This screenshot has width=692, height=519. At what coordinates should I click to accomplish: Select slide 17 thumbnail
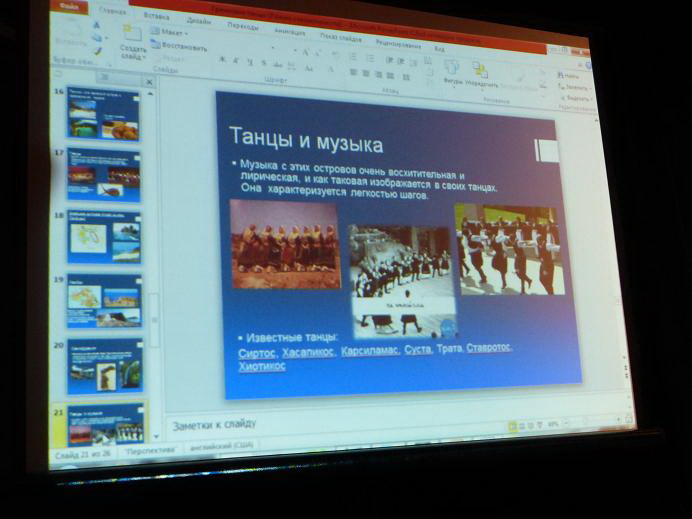tap(104, 175)
